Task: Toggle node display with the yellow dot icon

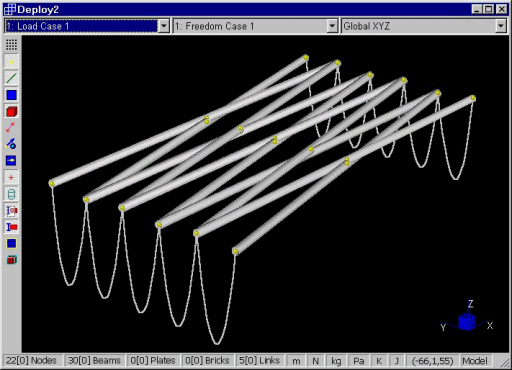Action: (11, 62)
